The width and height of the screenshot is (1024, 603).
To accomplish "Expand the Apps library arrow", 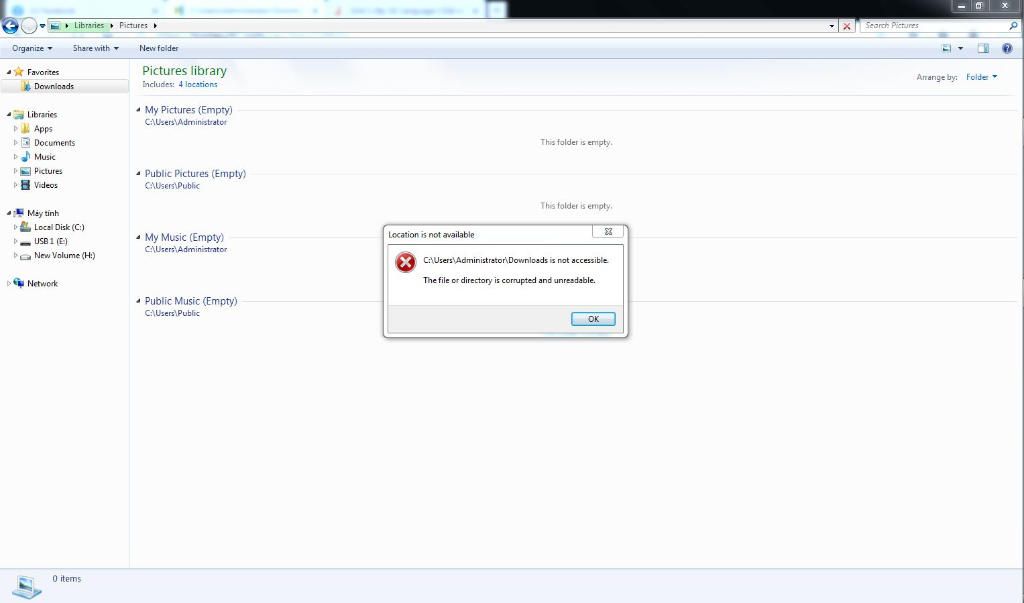I will (x=16, y=129).
